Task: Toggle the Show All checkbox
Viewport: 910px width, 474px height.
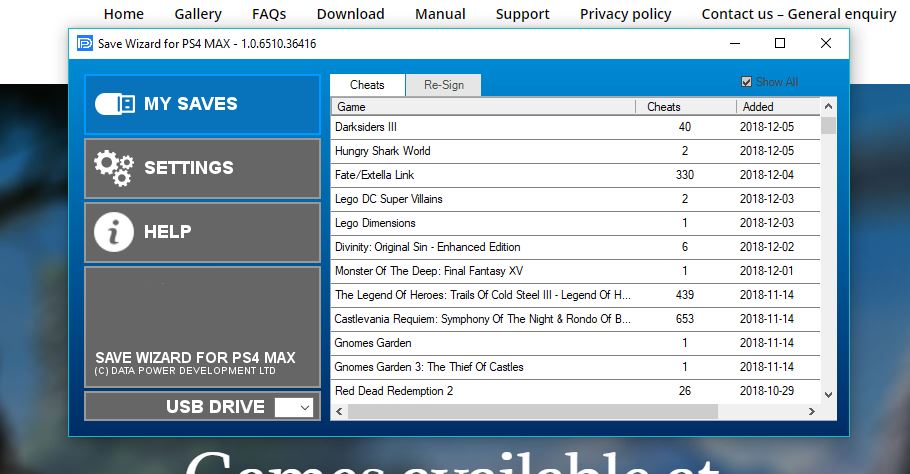Action: 746,82
